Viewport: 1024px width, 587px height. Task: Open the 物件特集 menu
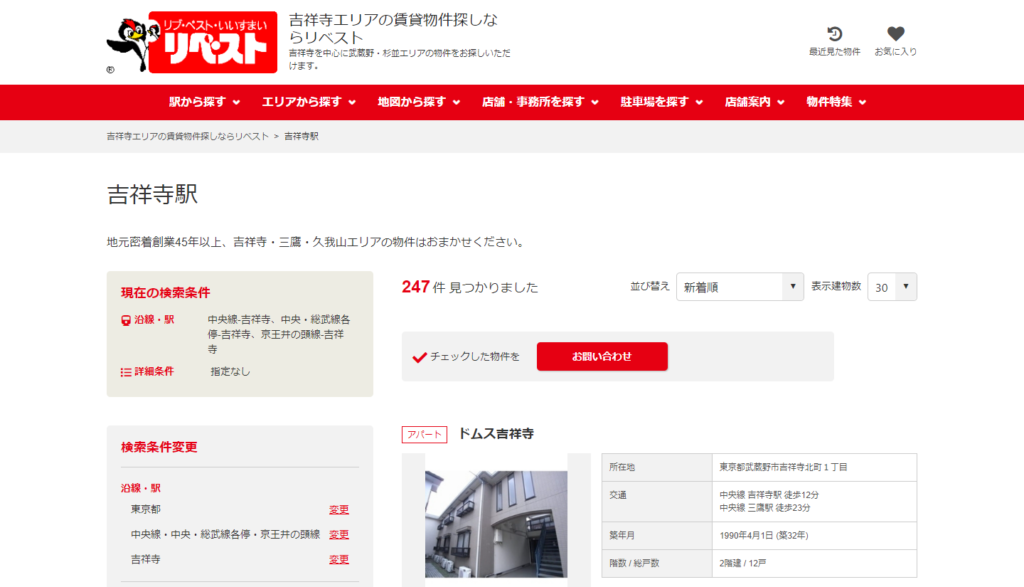(x=836, y=102)
